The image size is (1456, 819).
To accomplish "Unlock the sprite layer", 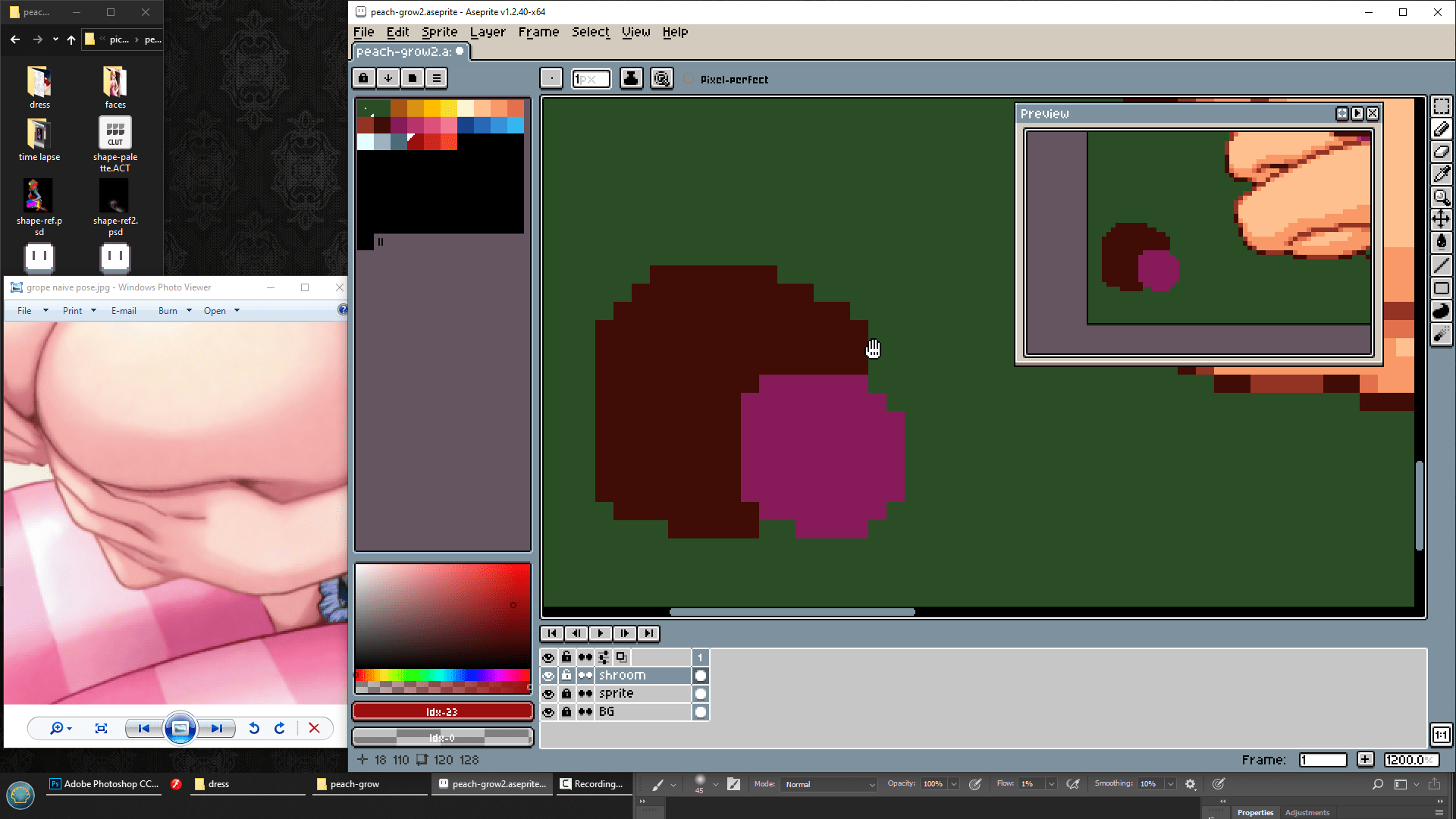I will coord(566,694).
